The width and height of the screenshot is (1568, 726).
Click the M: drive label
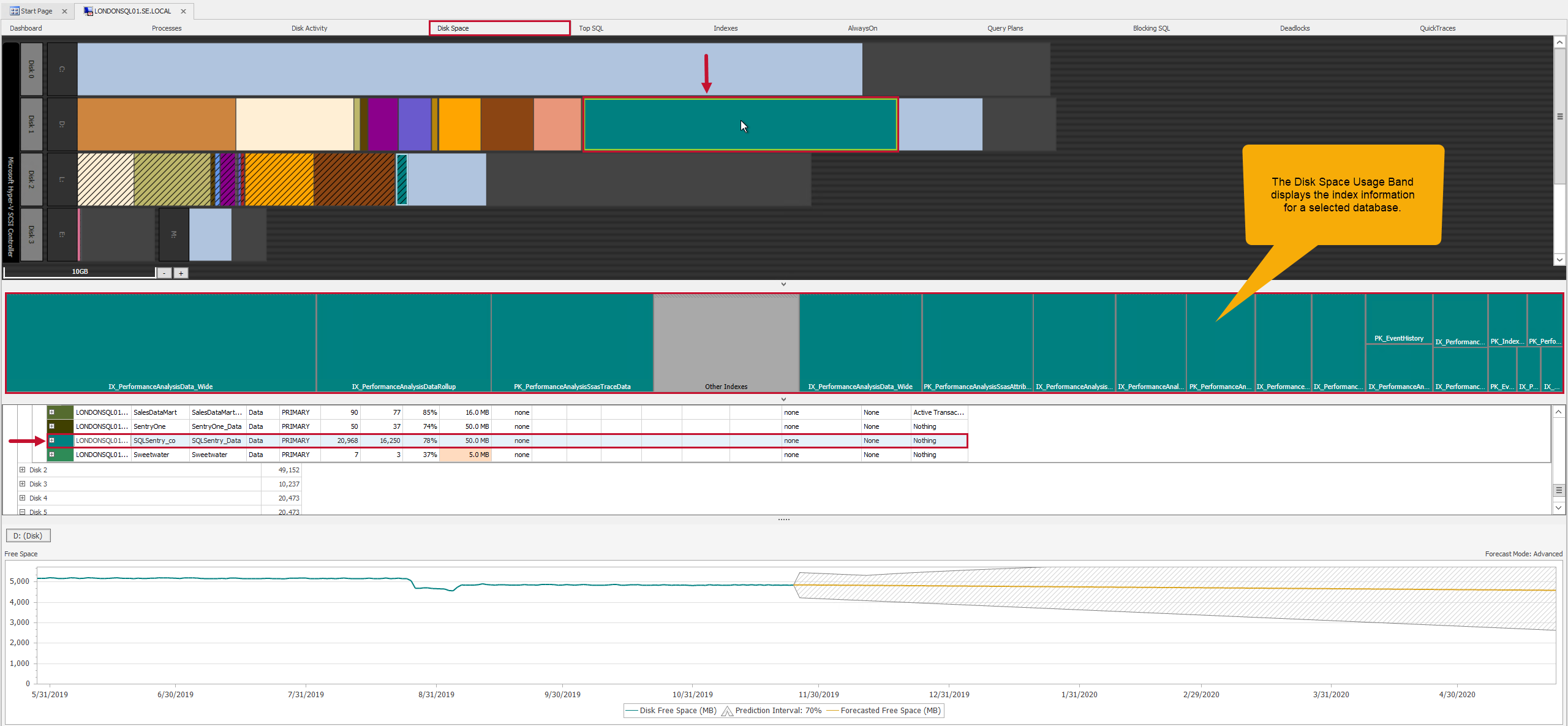[x=174, y=234]
